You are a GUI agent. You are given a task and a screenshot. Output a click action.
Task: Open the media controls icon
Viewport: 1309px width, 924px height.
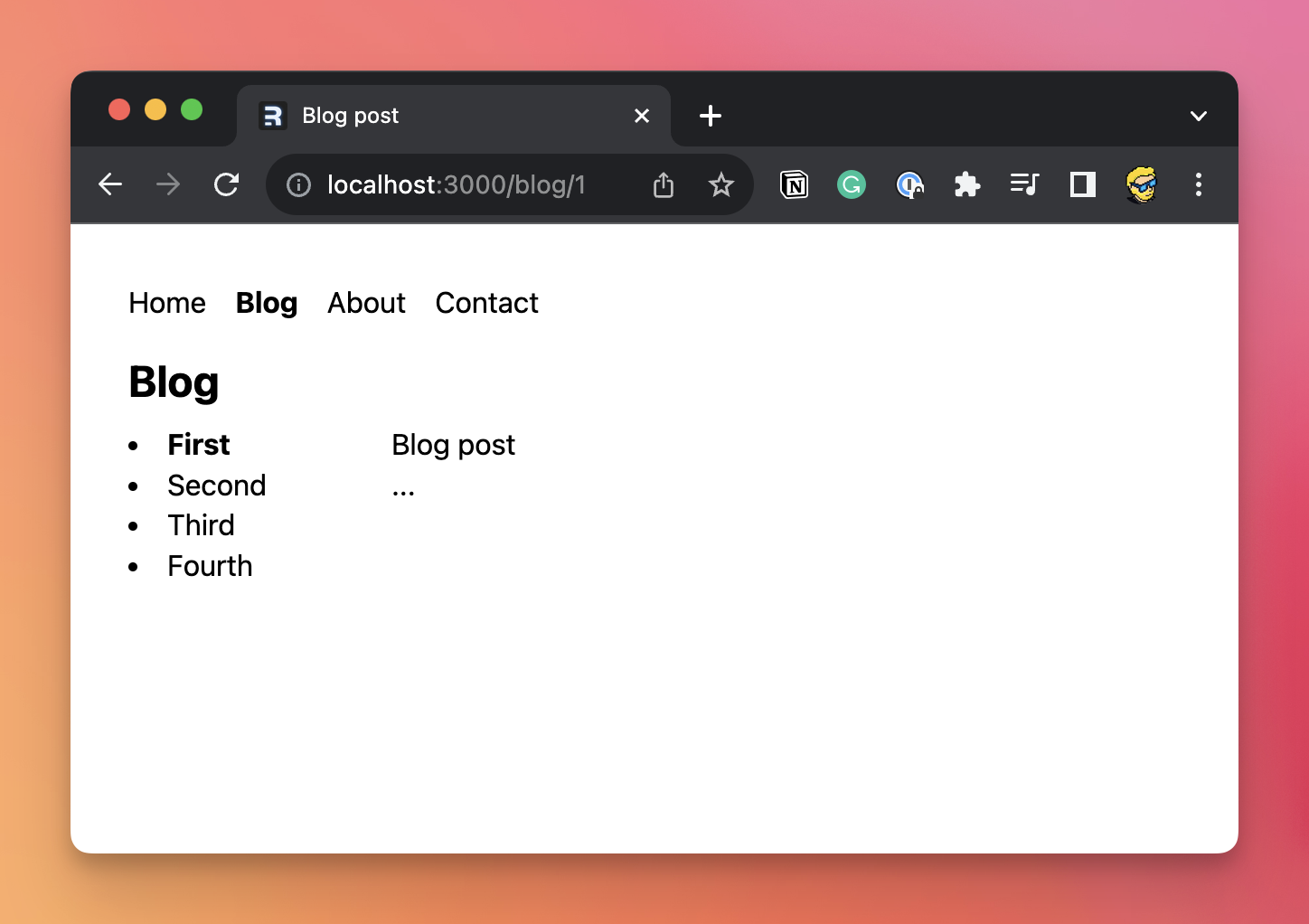coord(1024,185)
